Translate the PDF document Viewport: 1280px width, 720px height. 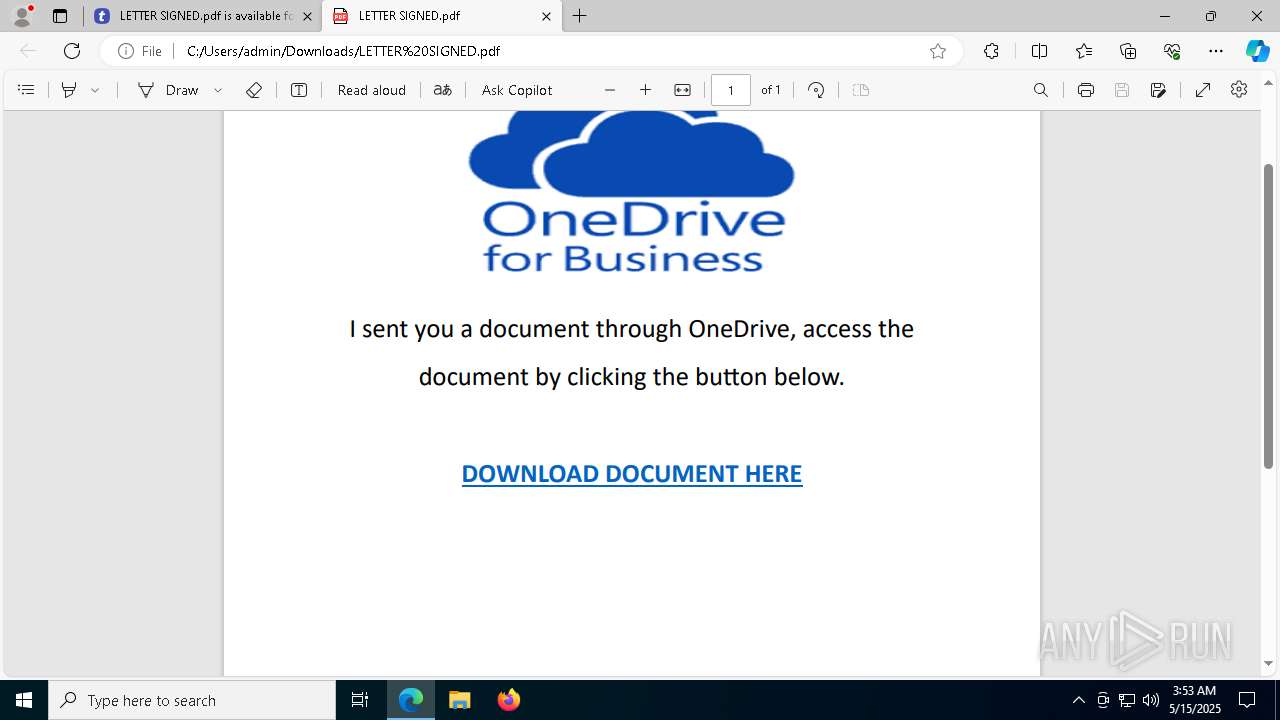click(442, 90)
